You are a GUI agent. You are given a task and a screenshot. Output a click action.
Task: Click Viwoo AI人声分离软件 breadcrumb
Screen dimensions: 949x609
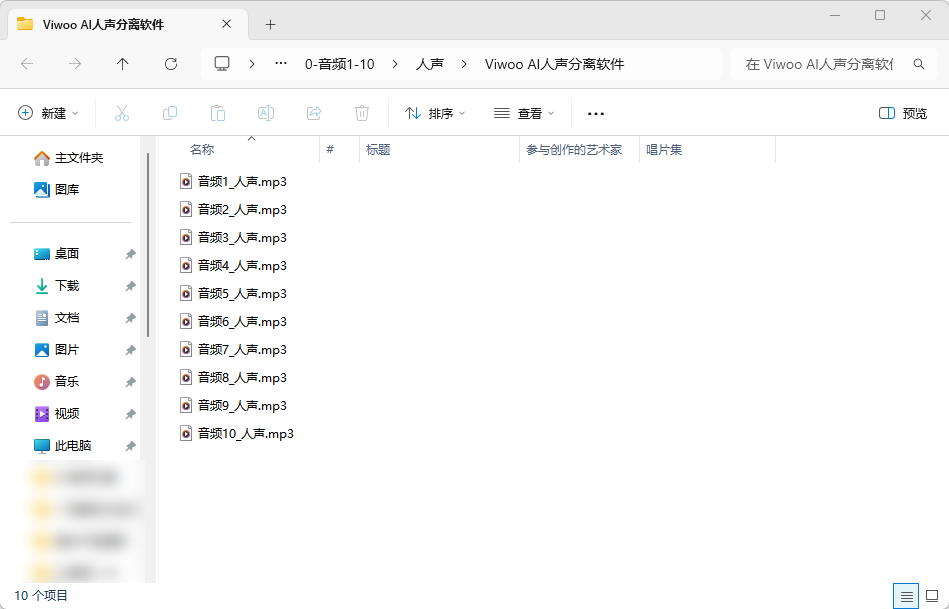point(554,64)
